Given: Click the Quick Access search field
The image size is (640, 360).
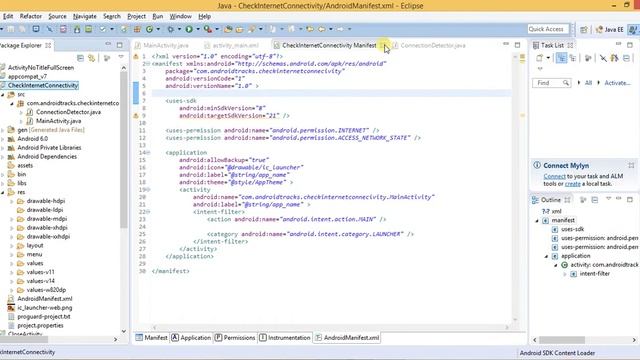Looking at the screenshot, I should tap(548, 29).
